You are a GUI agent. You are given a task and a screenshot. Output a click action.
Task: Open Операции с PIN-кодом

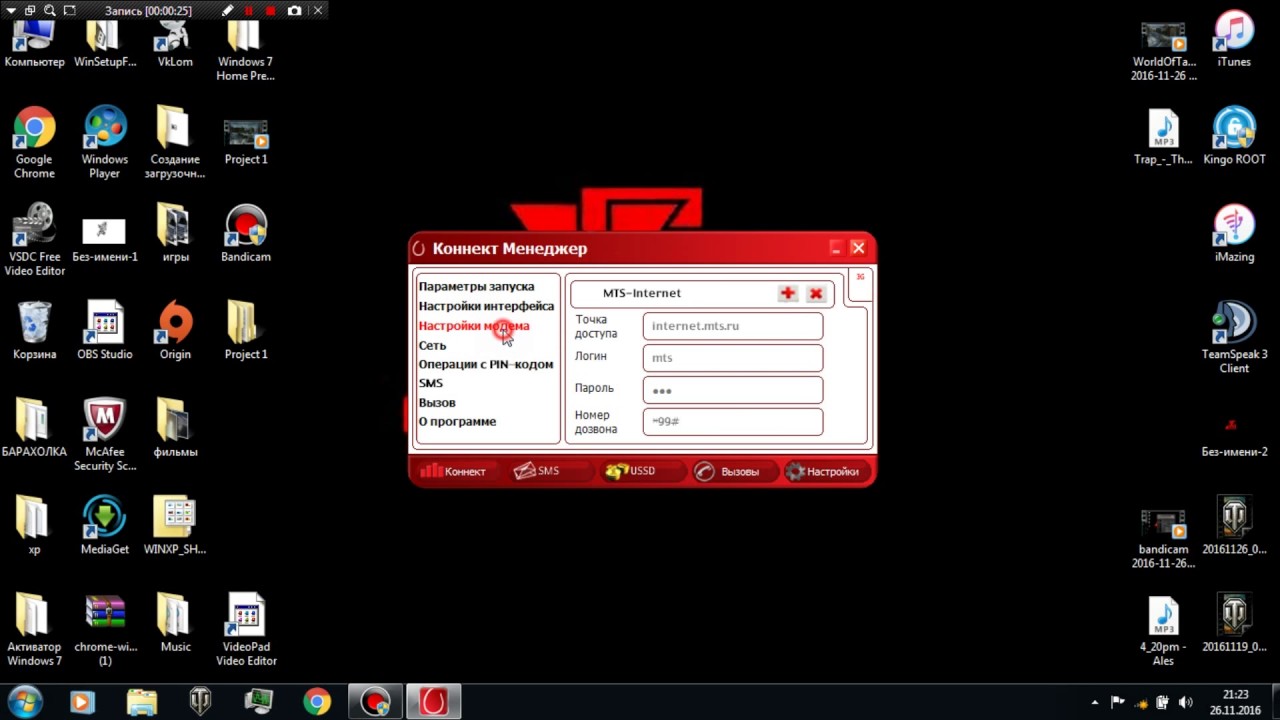click(485, 364)
